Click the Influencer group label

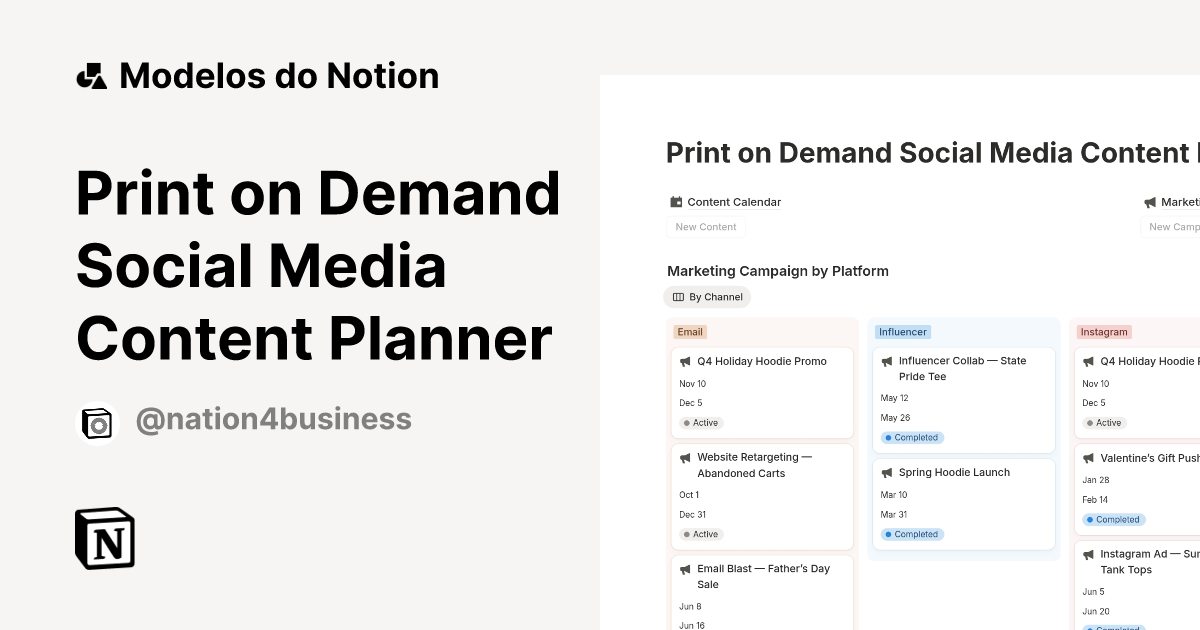(x=903, y=332)
